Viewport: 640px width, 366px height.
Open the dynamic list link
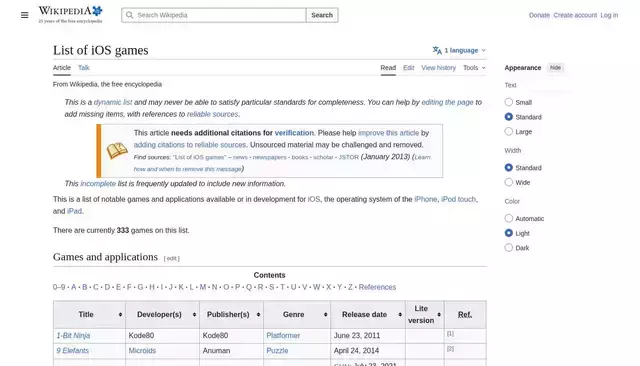pos(113,102)
